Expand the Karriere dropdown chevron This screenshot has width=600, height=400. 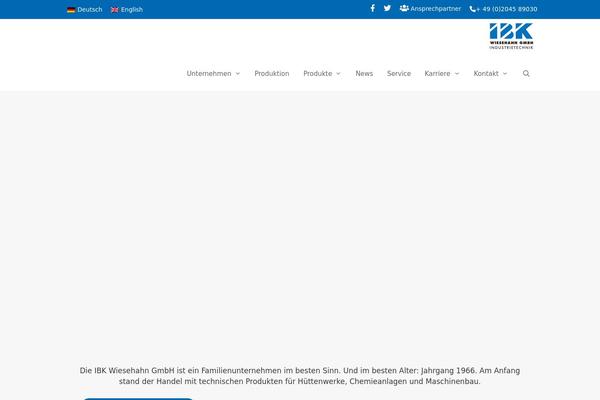click(457, 73)
